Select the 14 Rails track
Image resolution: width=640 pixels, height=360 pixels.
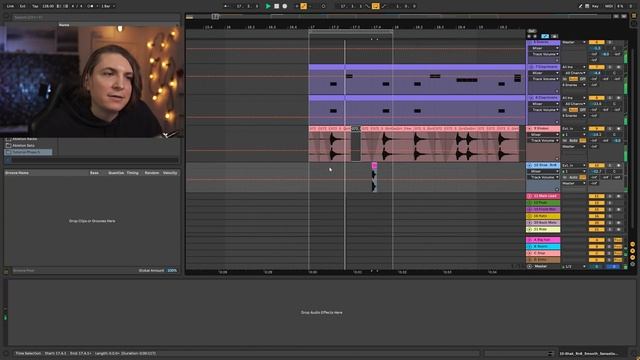(543, 216)
